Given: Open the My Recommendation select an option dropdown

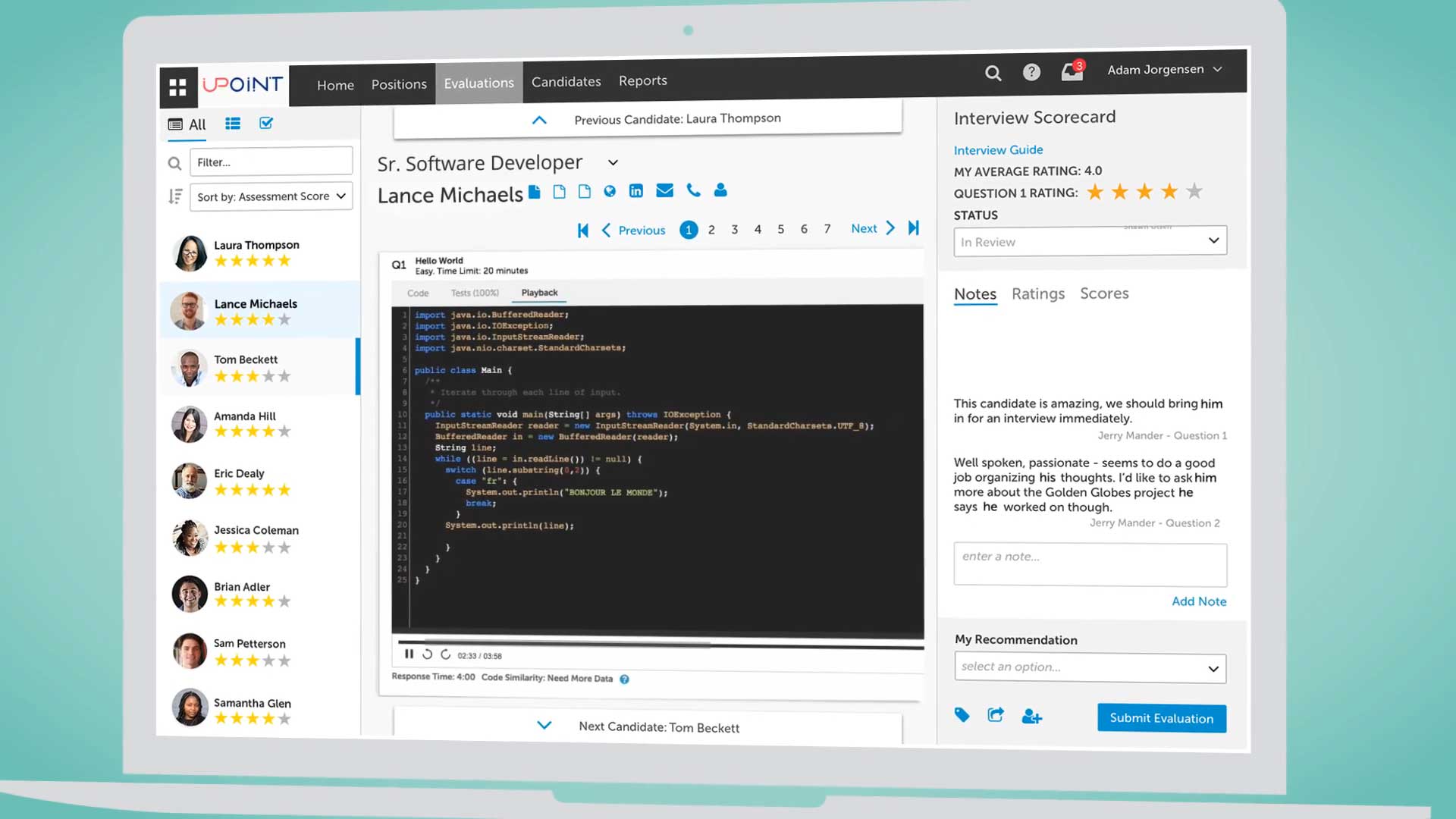Looking at the screenshot, I should [1090, 667].
